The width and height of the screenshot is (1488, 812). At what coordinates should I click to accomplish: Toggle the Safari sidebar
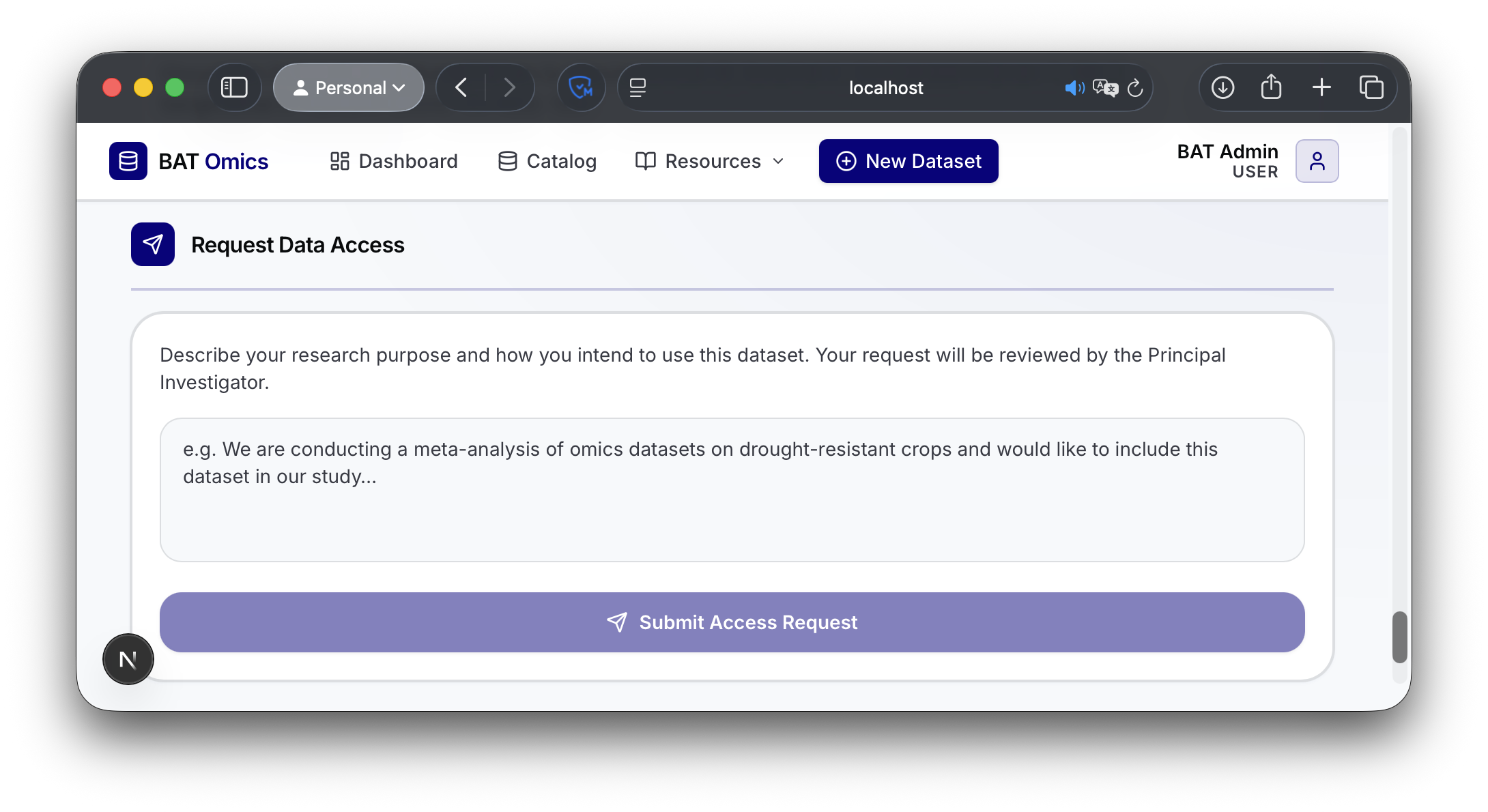[234, 87]
